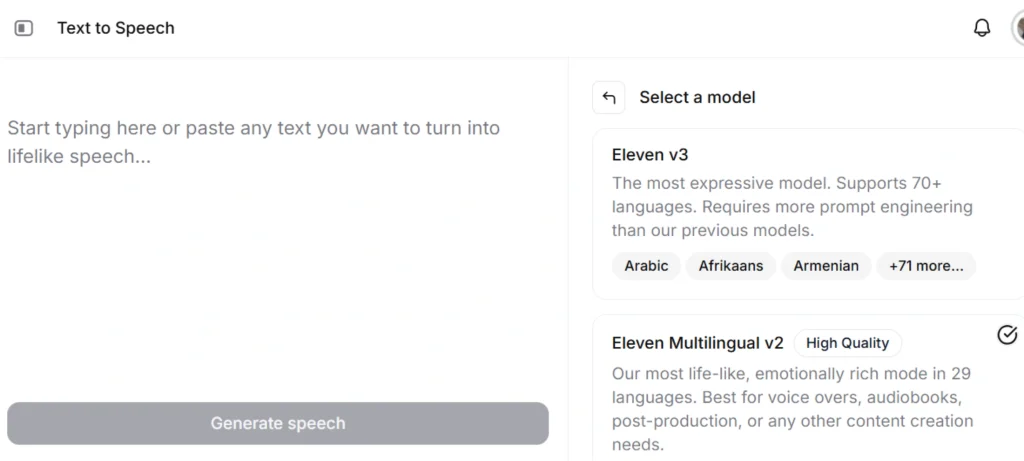1024x461 pixels.
Task: Open the notifications bell
Action: [982, 28]
